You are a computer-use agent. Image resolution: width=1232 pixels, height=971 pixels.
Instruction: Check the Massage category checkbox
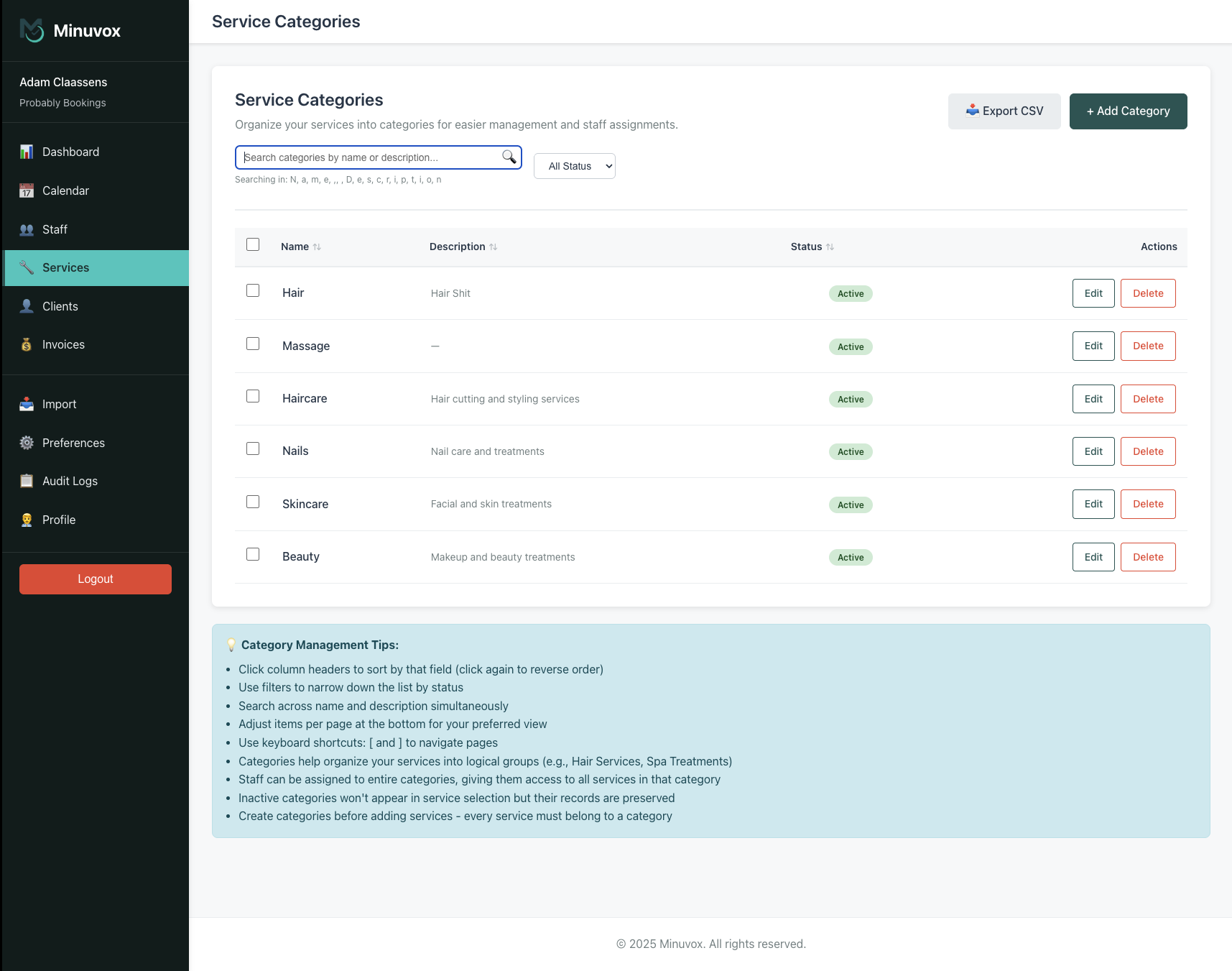coord(253,344)
